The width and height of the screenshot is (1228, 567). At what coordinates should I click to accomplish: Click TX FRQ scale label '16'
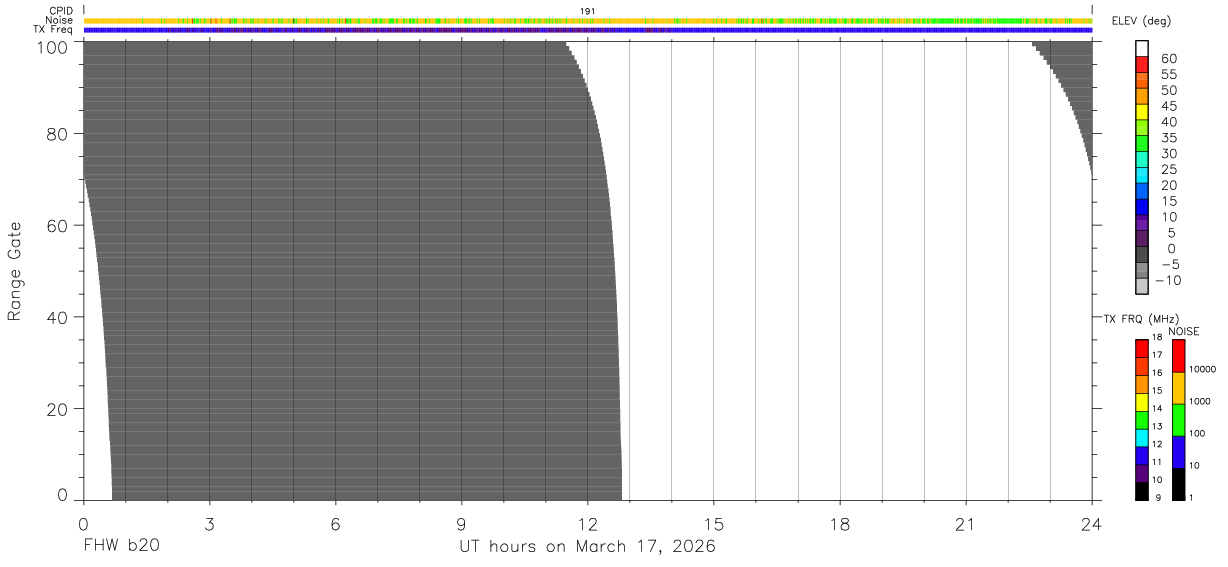[x=1157, y=373]
